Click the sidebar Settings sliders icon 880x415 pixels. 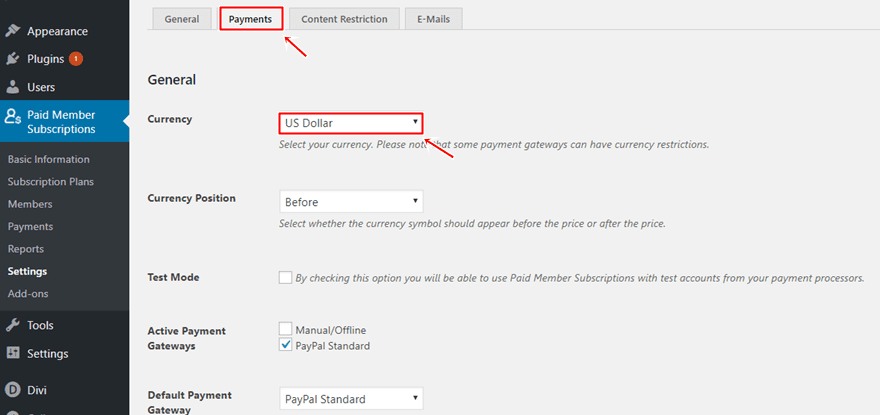click(x=13, y=353)
